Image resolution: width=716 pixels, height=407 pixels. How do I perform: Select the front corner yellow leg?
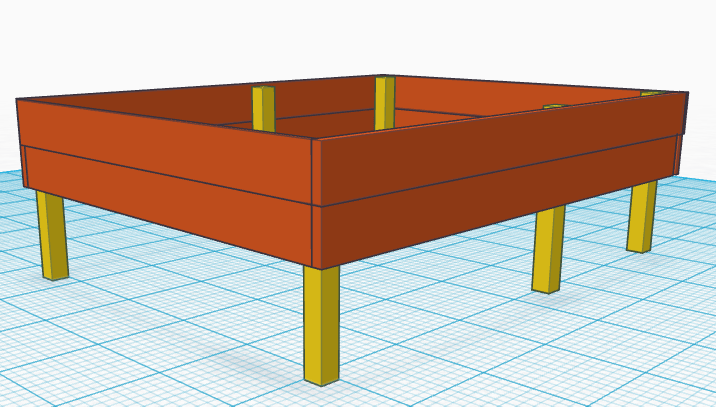point(321,325)
